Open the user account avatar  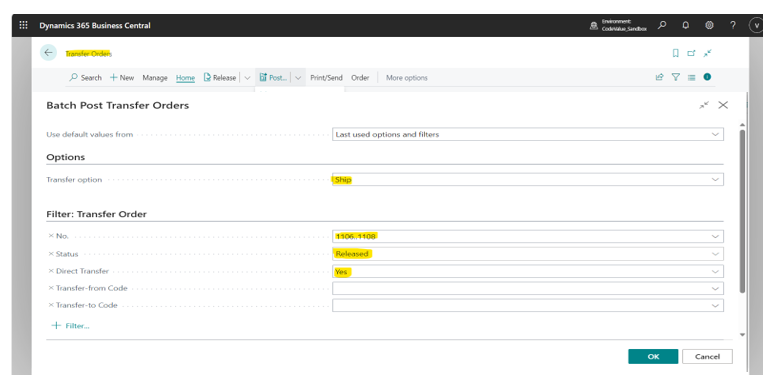point(756,25)
